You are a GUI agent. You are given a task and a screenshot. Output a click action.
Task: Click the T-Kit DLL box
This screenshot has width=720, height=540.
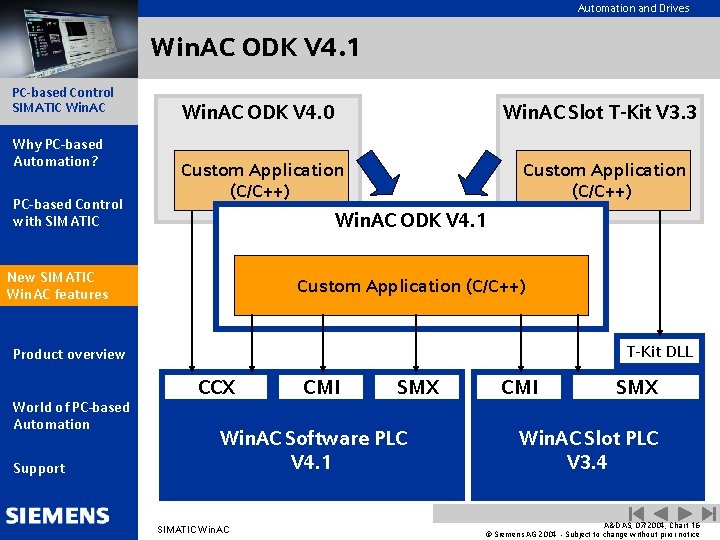point(659,351)
